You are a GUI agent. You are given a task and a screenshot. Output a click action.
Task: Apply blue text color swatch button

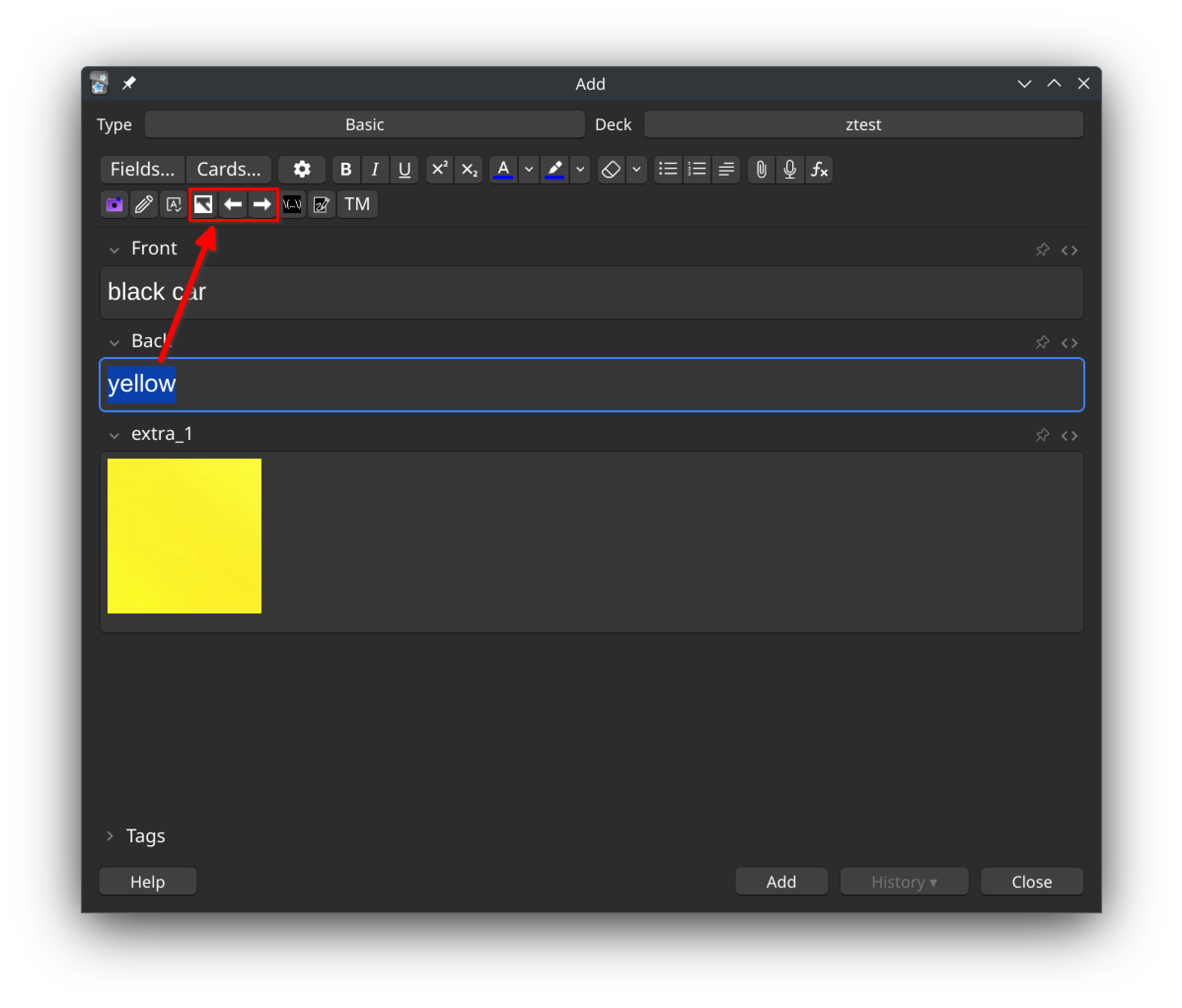pos(503,169)
